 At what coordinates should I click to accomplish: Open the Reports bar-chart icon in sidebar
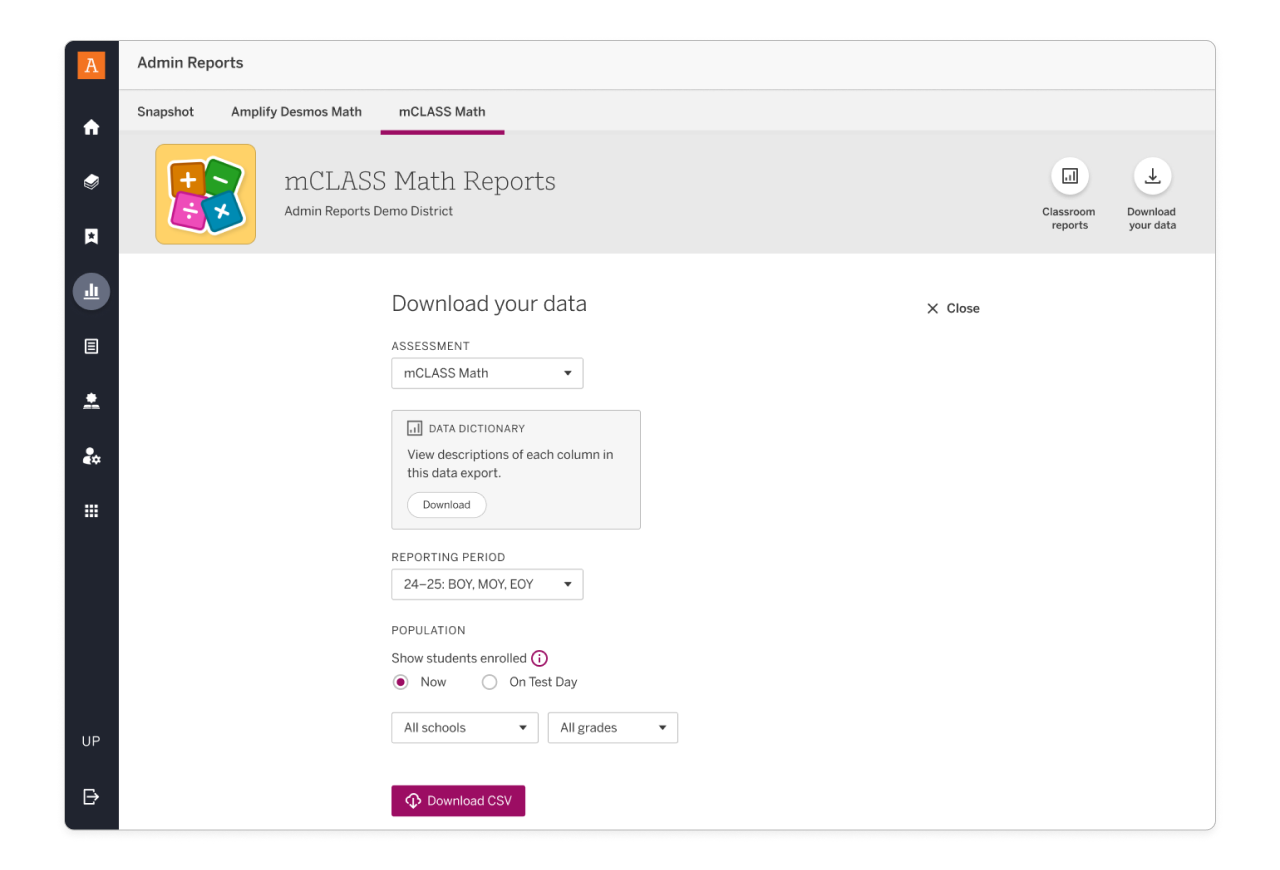91,291
